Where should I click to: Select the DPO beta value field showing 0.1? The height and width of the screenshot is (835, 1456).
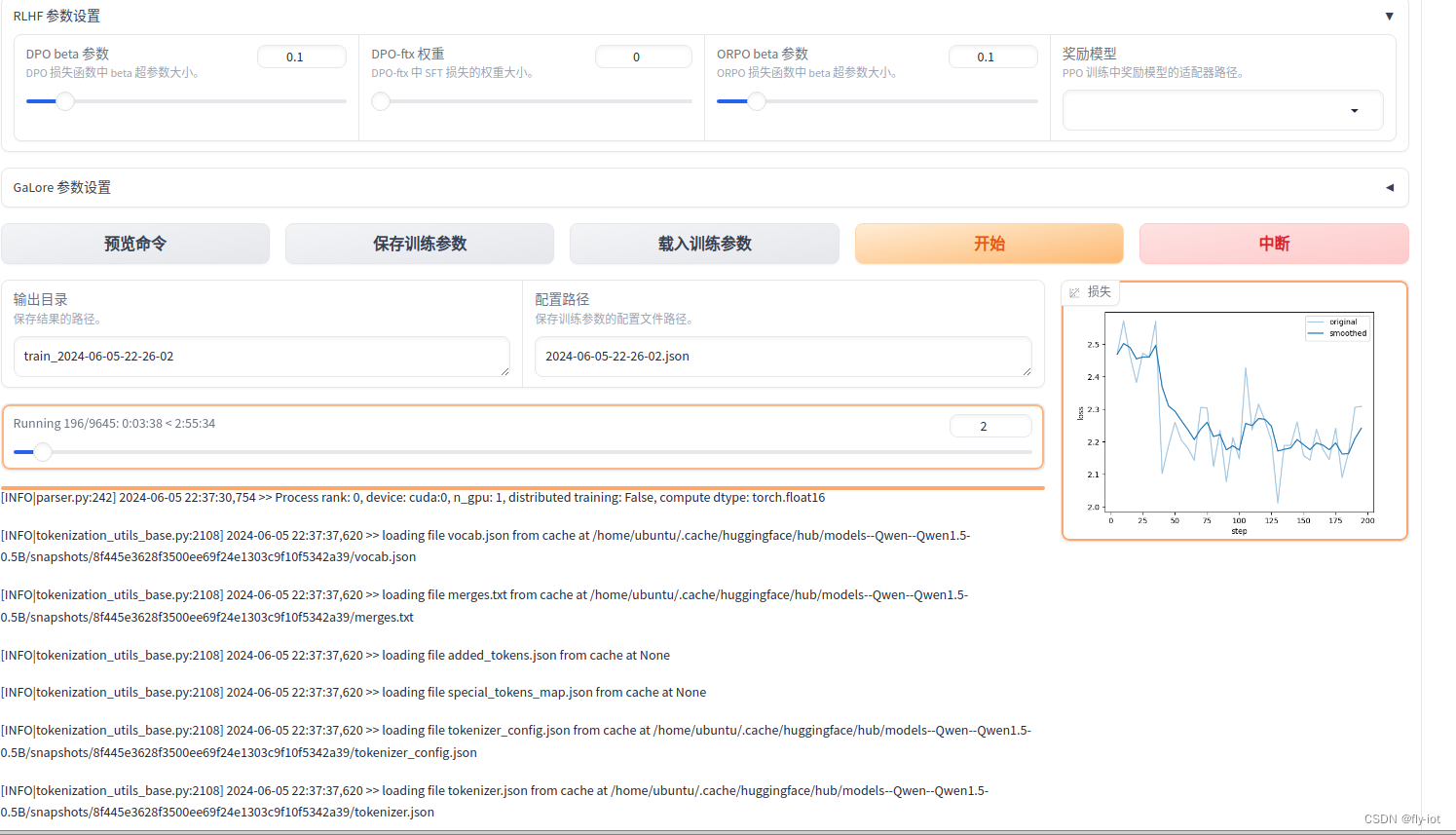pos(302,56)
